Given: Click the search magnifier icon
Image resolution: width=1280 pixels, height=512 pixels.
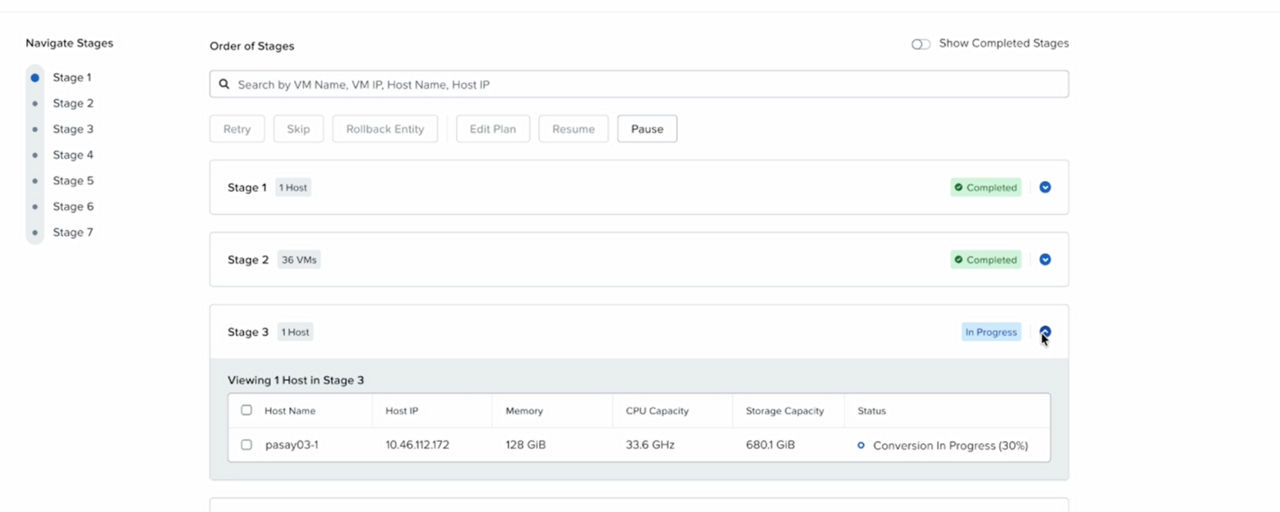Looking at the screenshot, I should point(225,85).
